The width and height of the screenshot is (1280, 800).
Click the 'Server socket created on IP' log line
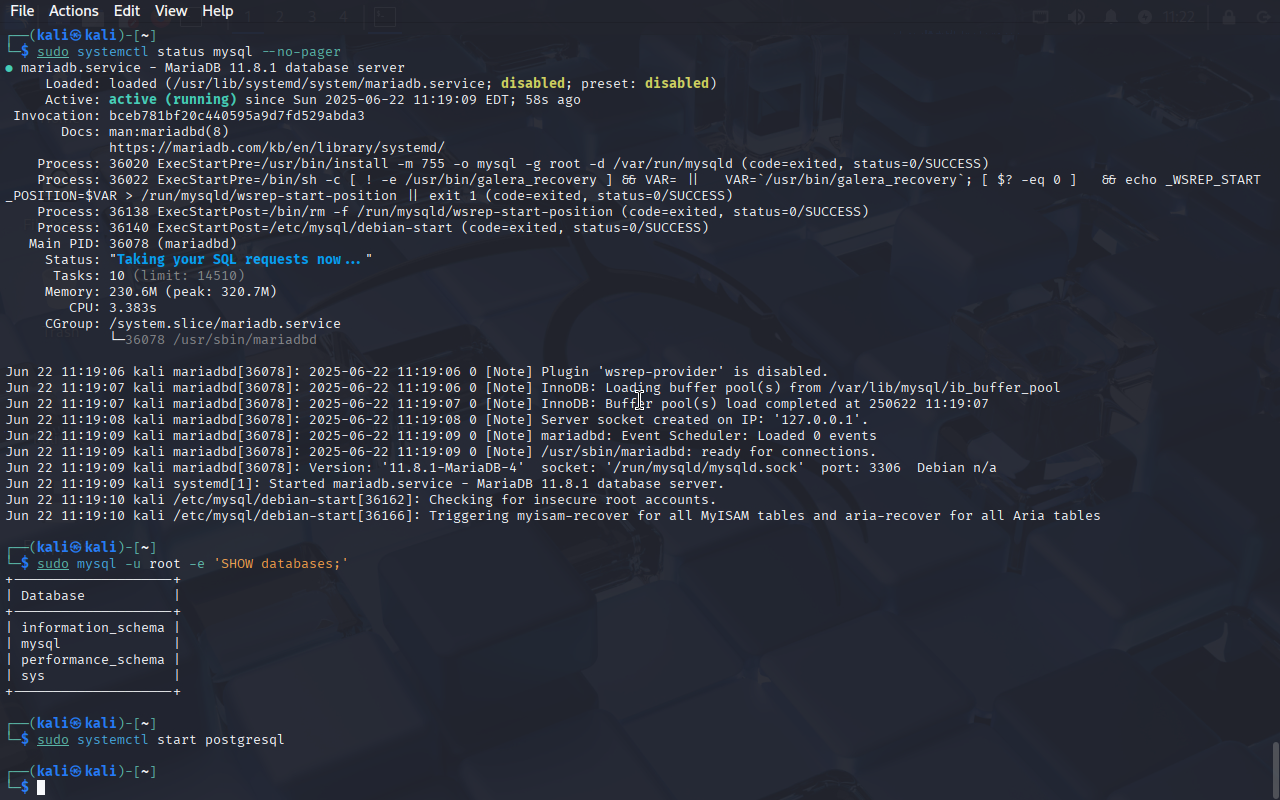[437, 420]
